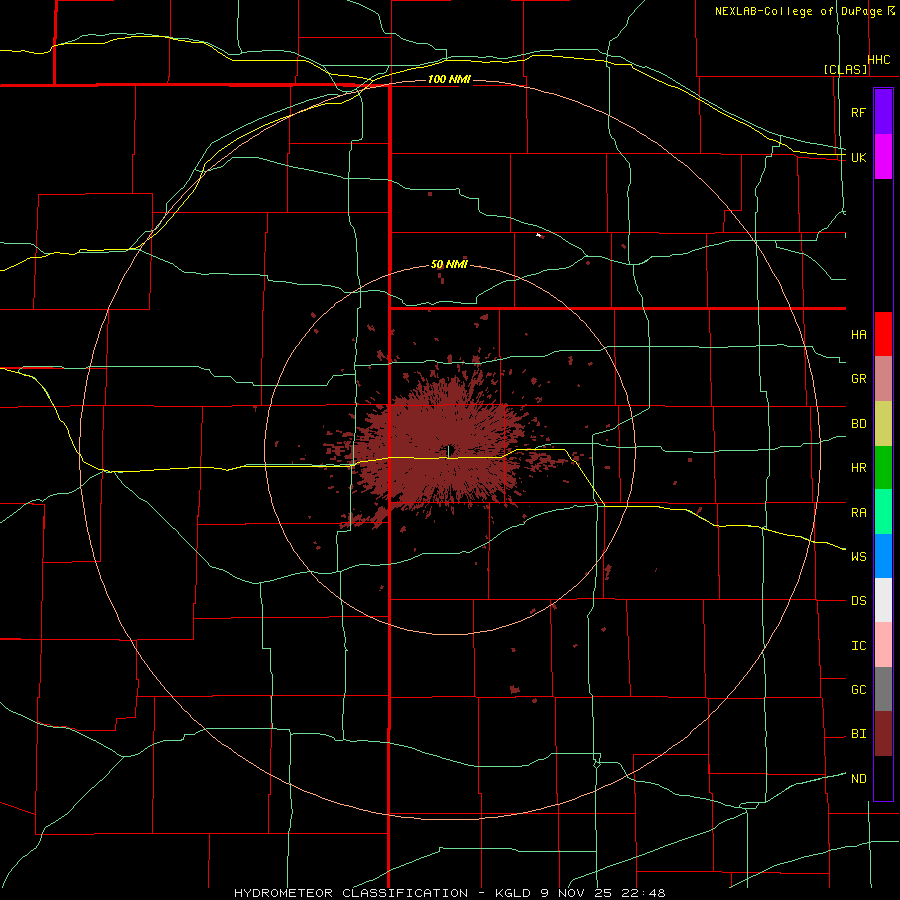Click the white DS legend swatch
Screen dimensions: 900x900
coord(883,600)
